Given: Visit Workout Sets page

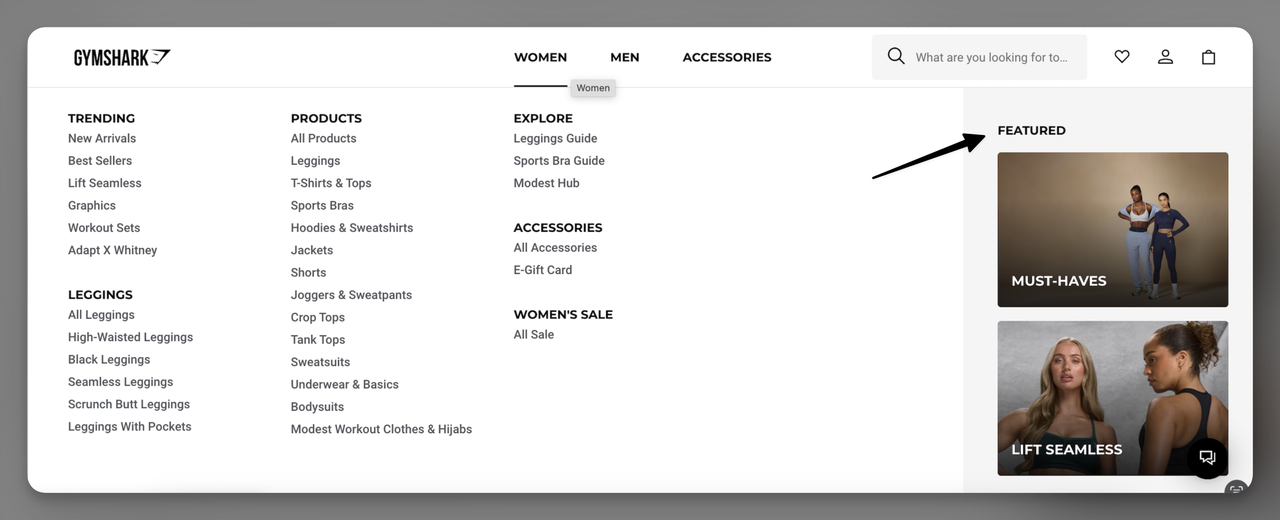Looking at the screenshot, I should tap(104, 228).
